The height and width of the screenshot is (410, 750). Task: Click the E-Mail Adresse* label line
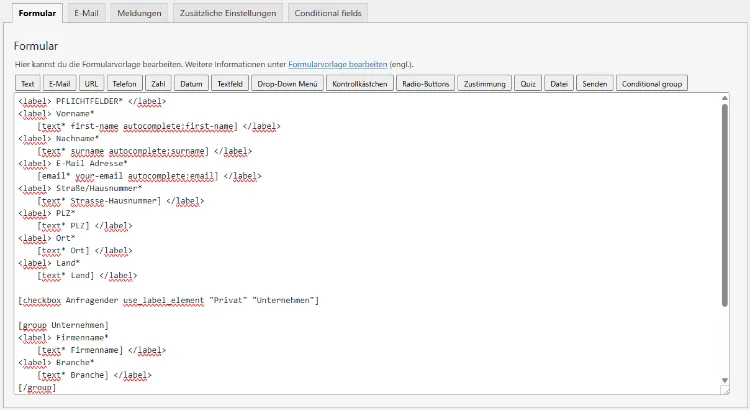(x=73, y=164)
